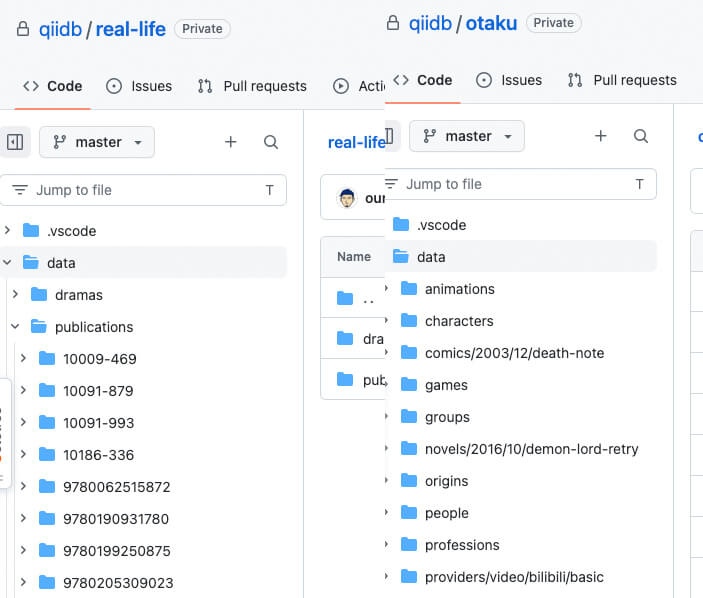Click the Name column header
Image resolution: width=703 pixels, height=598 pixels.
[354, 257]
